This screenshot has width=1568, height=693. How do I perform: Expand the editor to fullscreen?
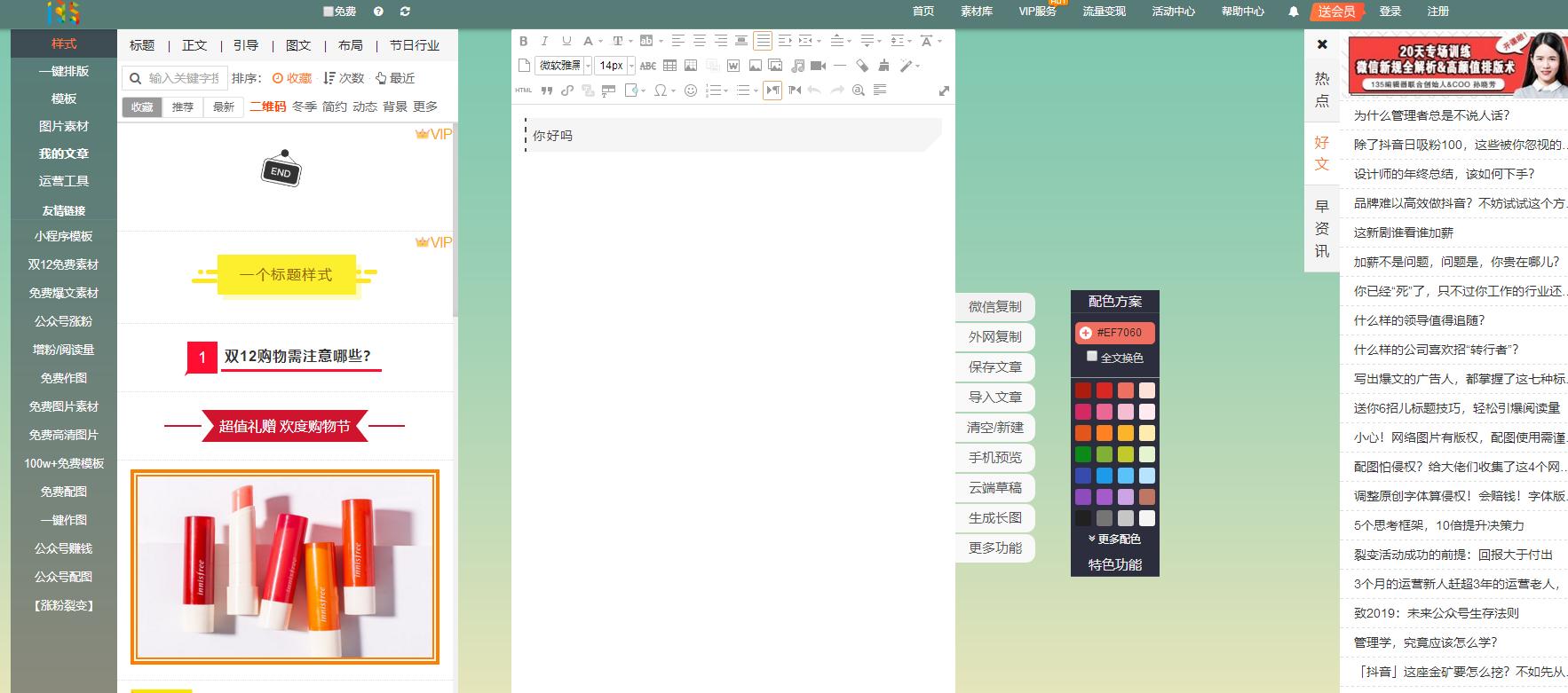[943, 91]
